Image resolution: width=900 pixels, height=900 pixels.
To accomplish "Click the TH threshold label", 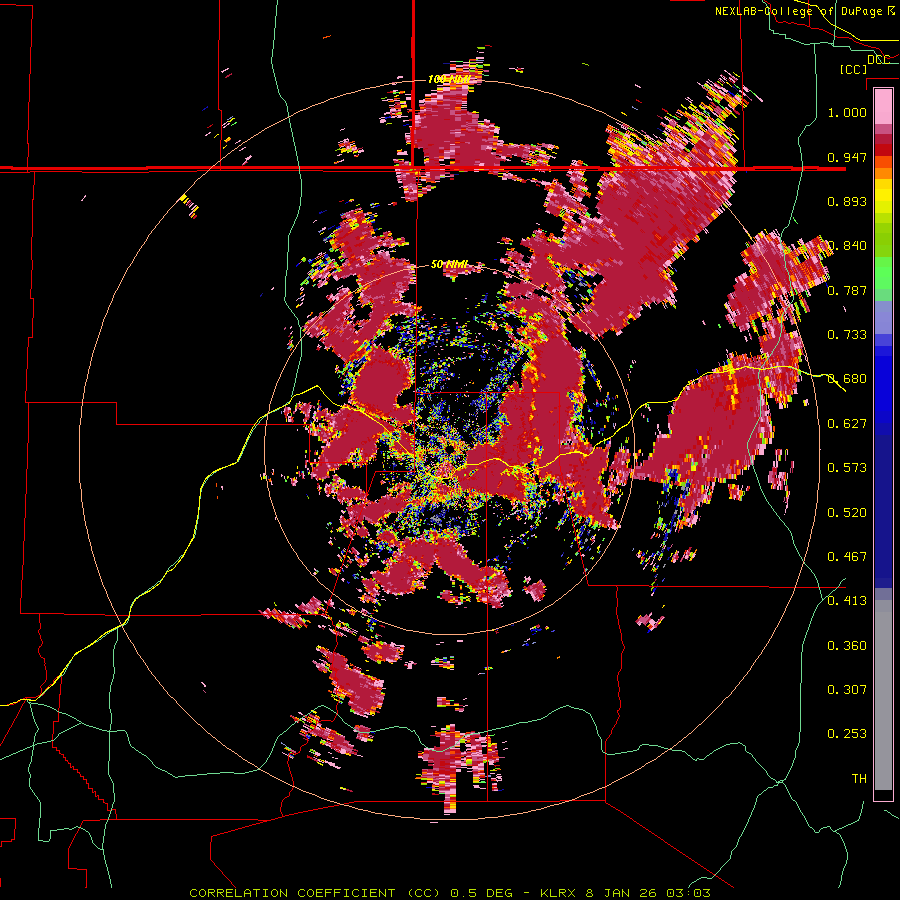I will click(859, 779).
